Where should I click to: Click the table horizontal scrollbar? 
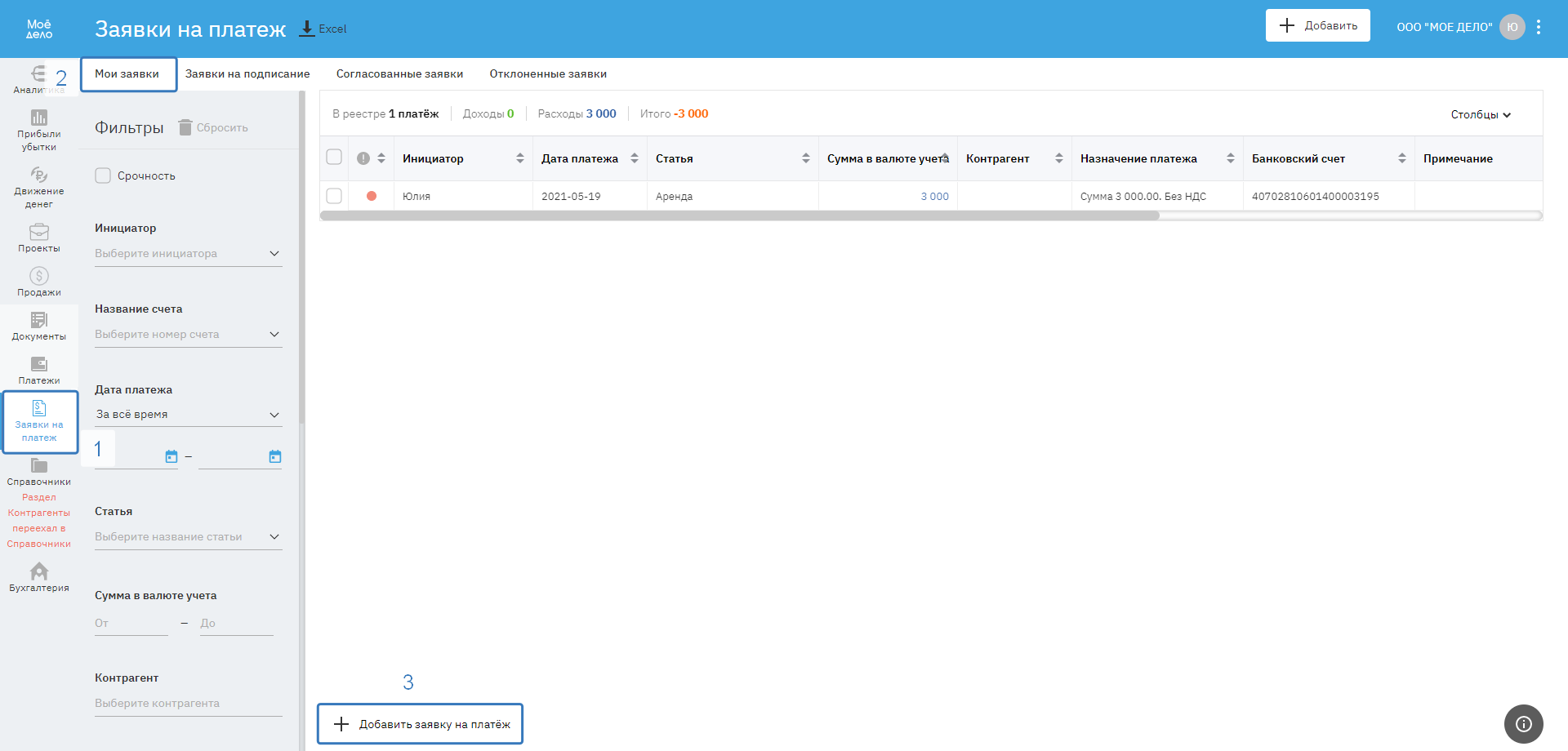pos(740,216)
